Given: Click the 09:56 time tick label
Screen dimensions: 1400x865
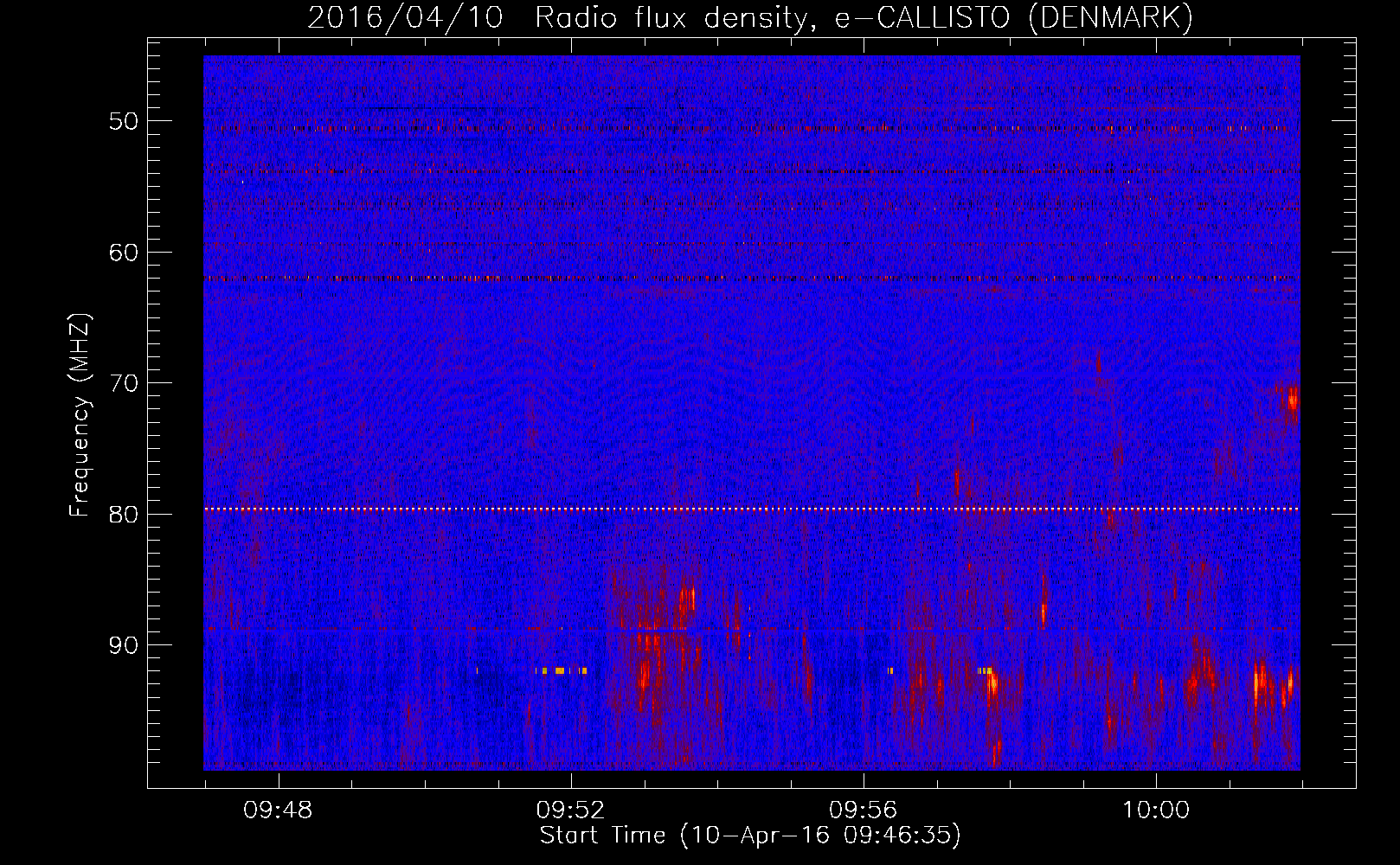Looking at the screenshot, I should pyautogui.click(x=863, y=811).
